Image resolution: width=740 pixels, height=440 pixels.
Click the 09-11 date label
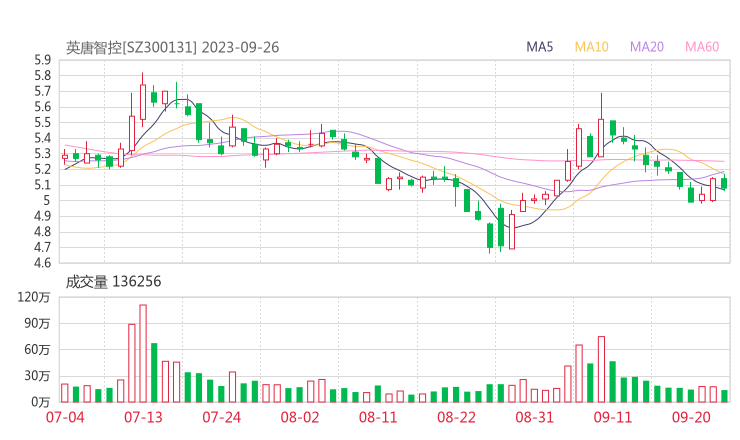pyautogui.click(x=613, y=417)
